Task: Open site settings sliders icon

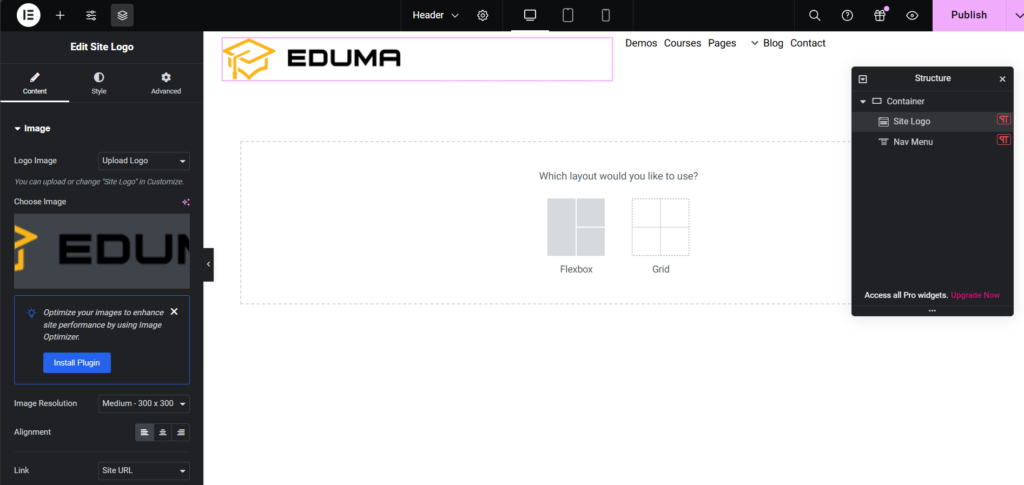Action: tap(91, 15)
